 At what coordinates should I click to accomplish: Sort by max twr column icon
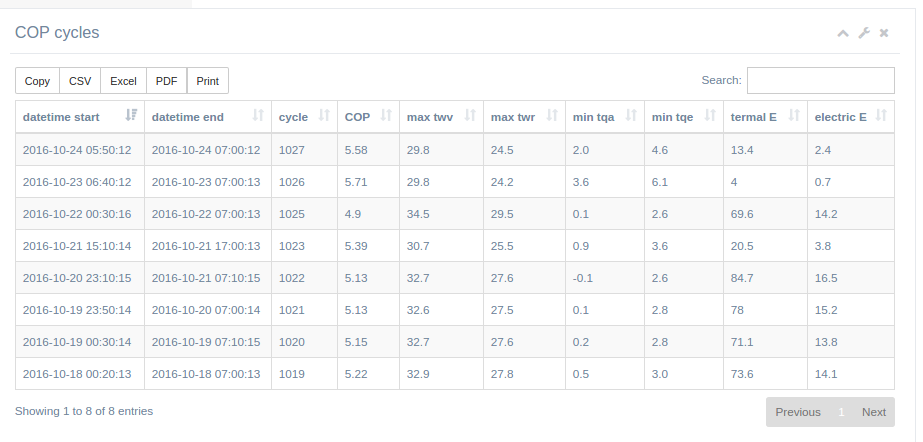(552, 115)
